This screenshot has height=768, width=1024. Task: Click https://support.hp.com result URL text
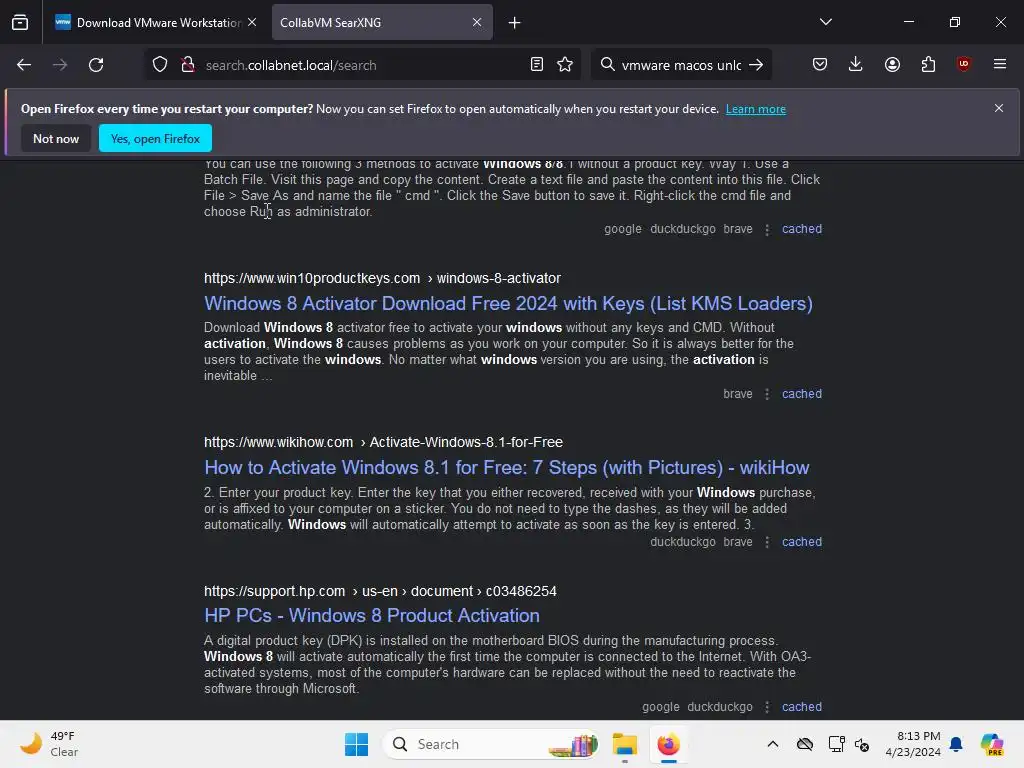pyautogui.click(x=274, y=591)
